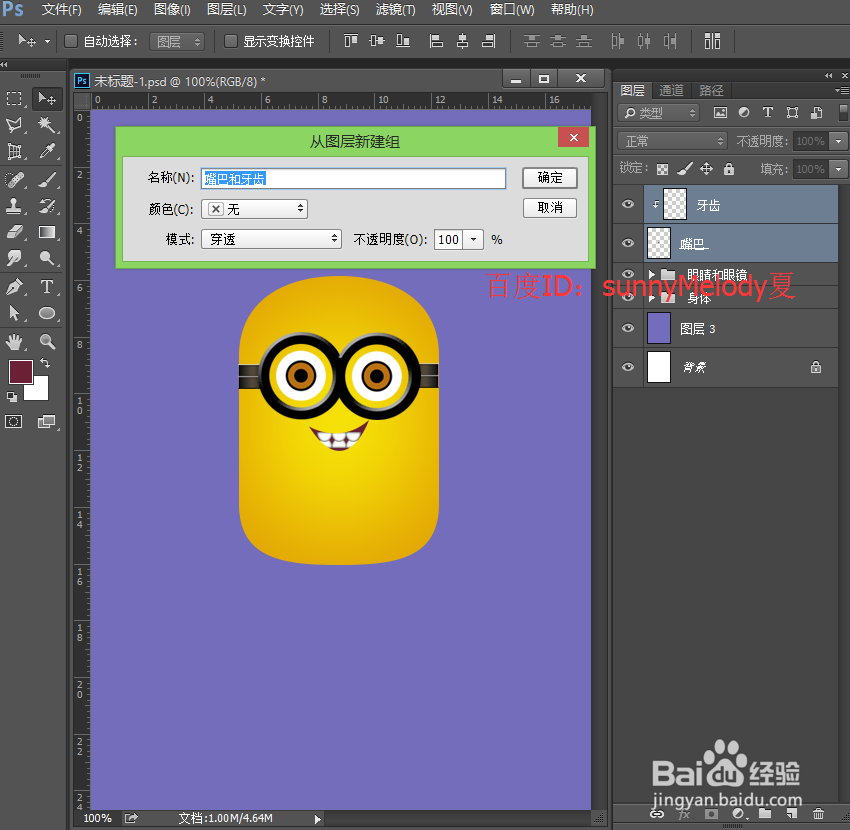Viewport: 850px width, 830px height.
Task: Click the foreground color swatch
Action: pyautogui.click(x=21, y=372)
